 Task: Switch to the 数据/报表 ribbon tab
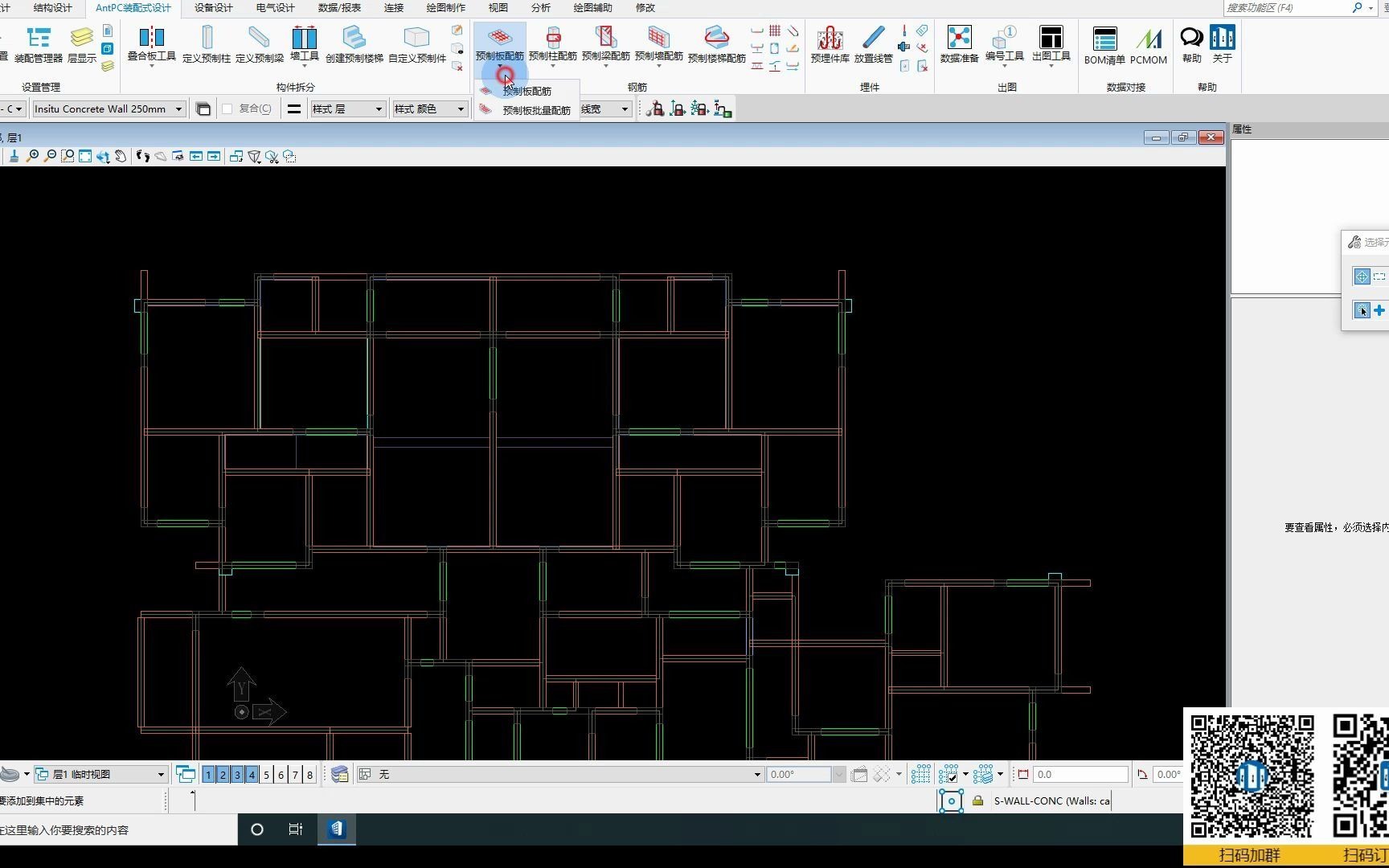(x=339, y=7)
